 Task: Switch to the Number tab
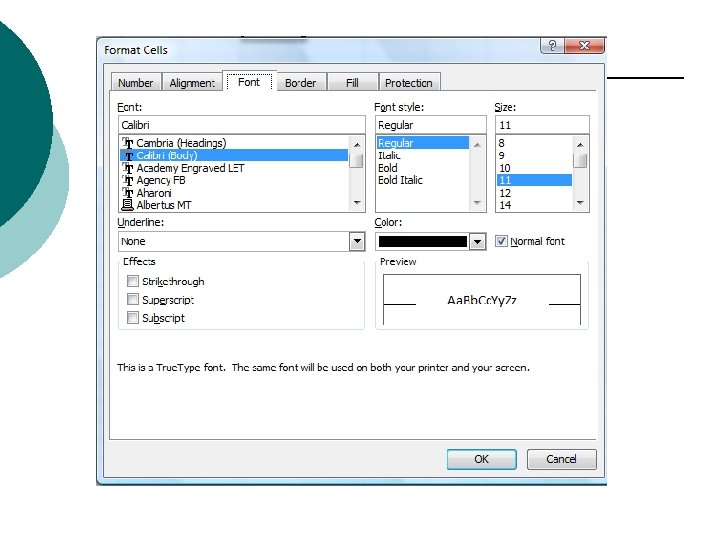click(x=135, y=83)
